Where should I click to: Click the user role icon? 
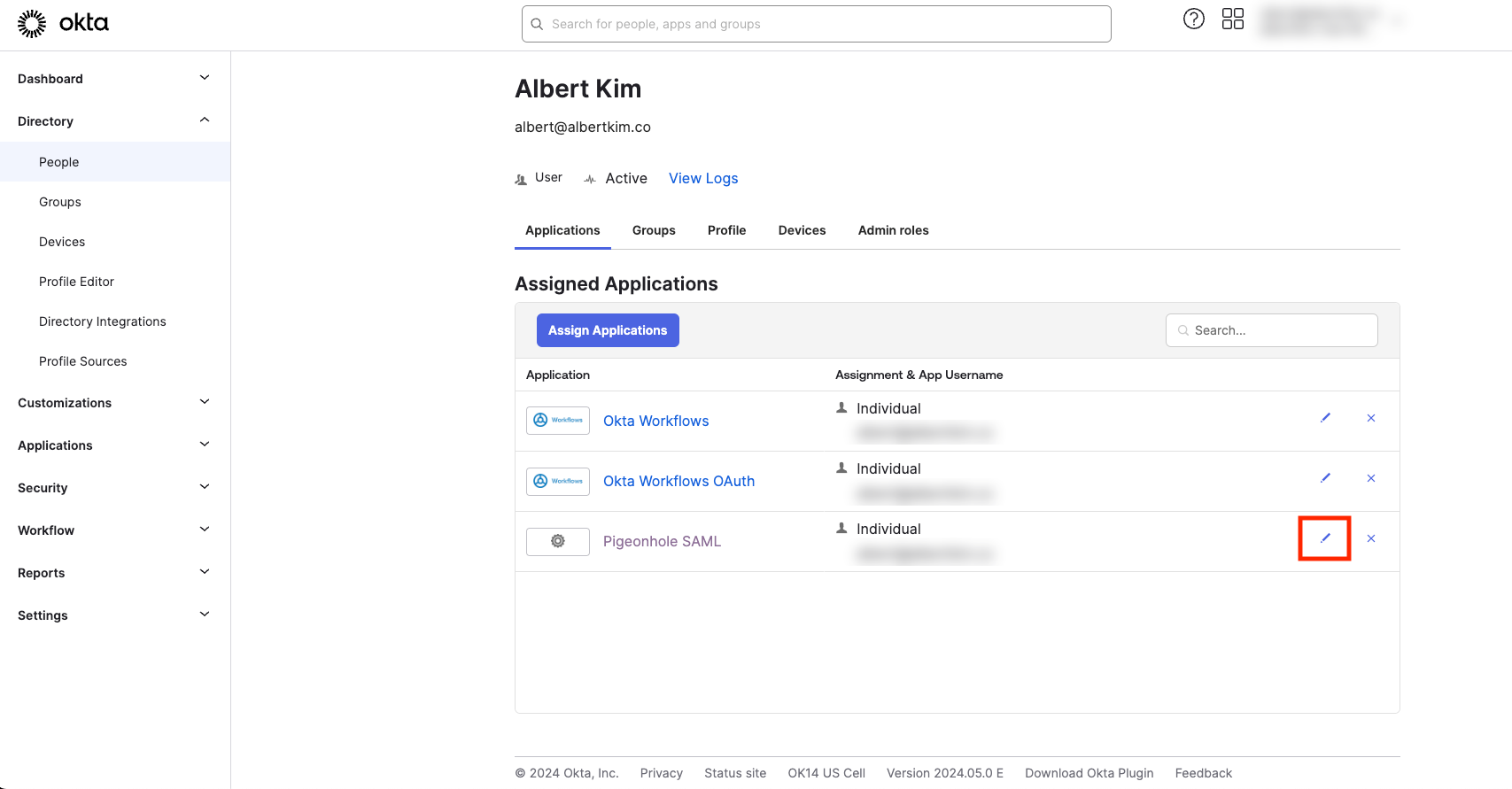(x=521, y=180)
